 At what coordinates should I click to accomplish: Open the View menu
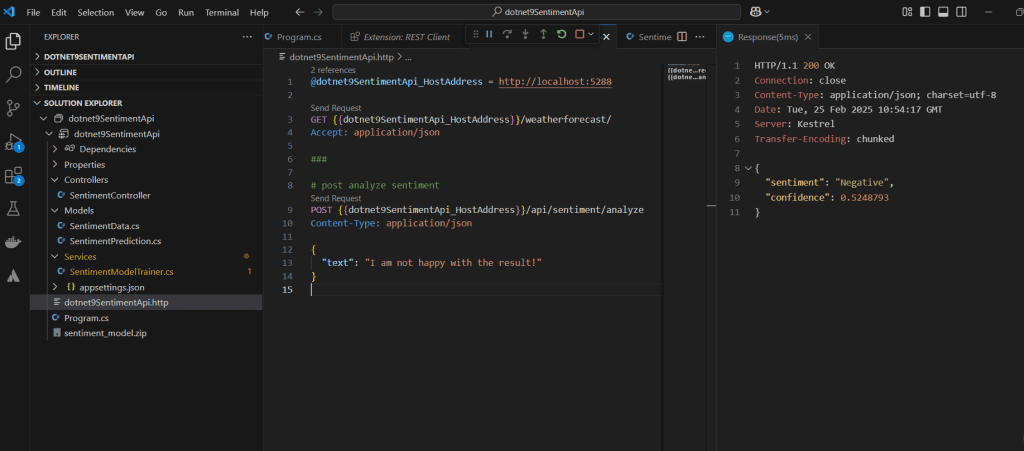click(135, 12)
